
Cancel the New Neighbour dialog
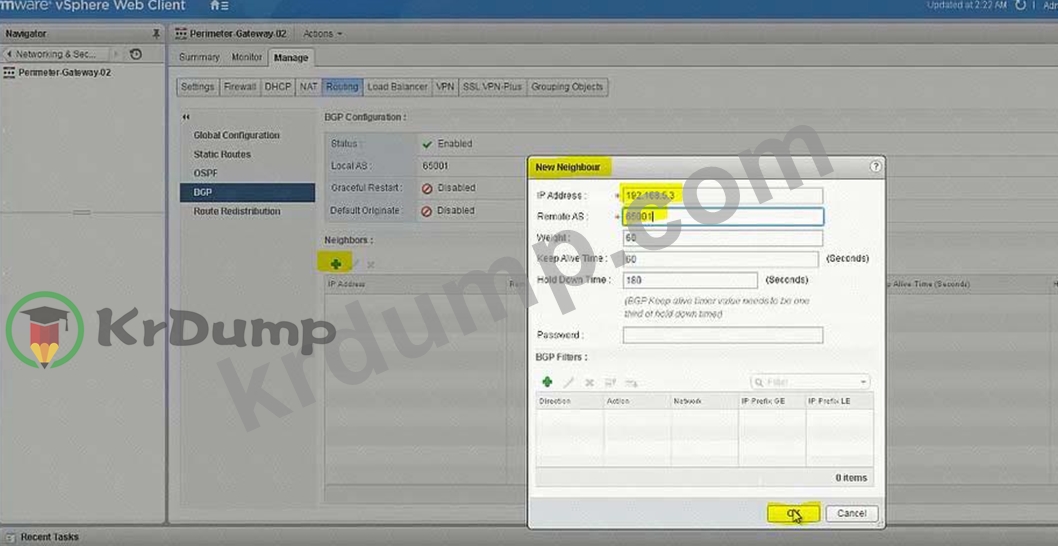[852, 514]
